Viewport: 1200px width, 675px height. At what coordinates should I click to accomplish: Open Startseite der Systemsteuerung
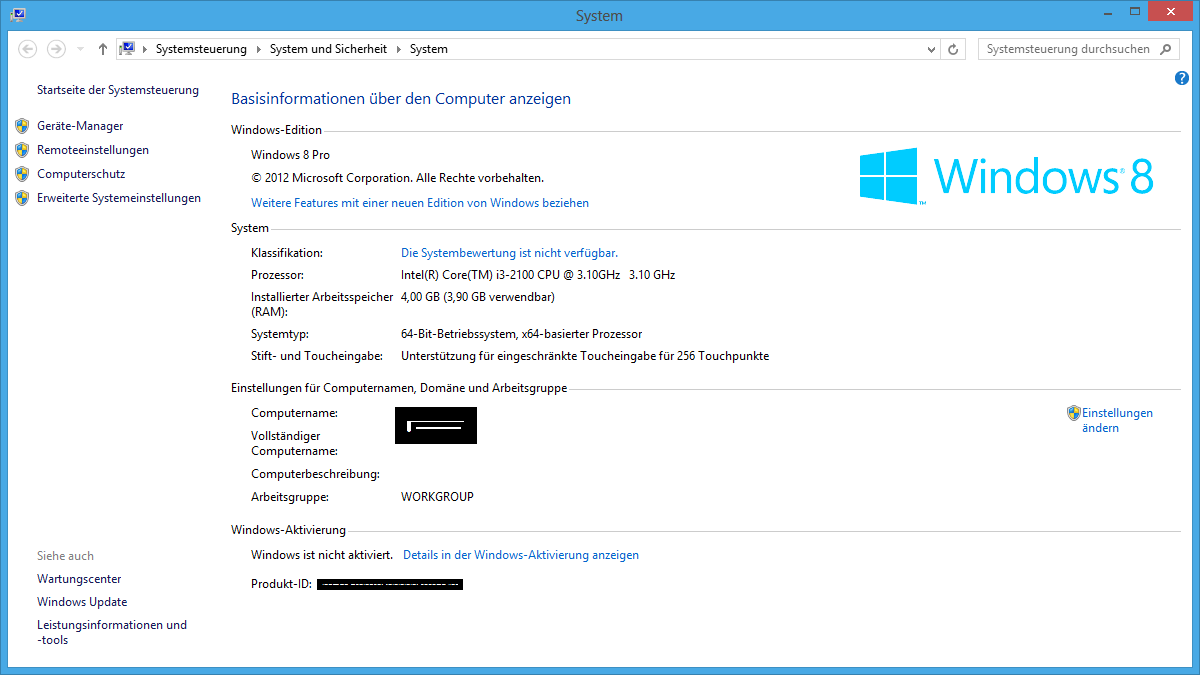point(118,90)
